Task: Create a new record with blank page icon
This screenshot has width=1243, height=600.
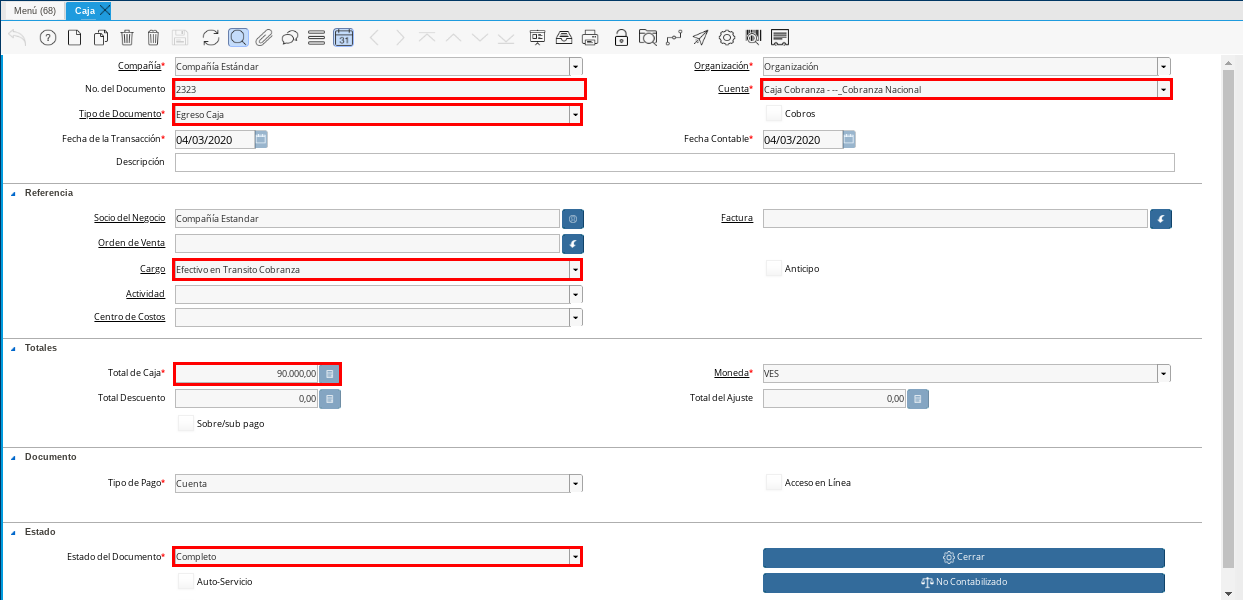Action: click(x=74, y=38)
